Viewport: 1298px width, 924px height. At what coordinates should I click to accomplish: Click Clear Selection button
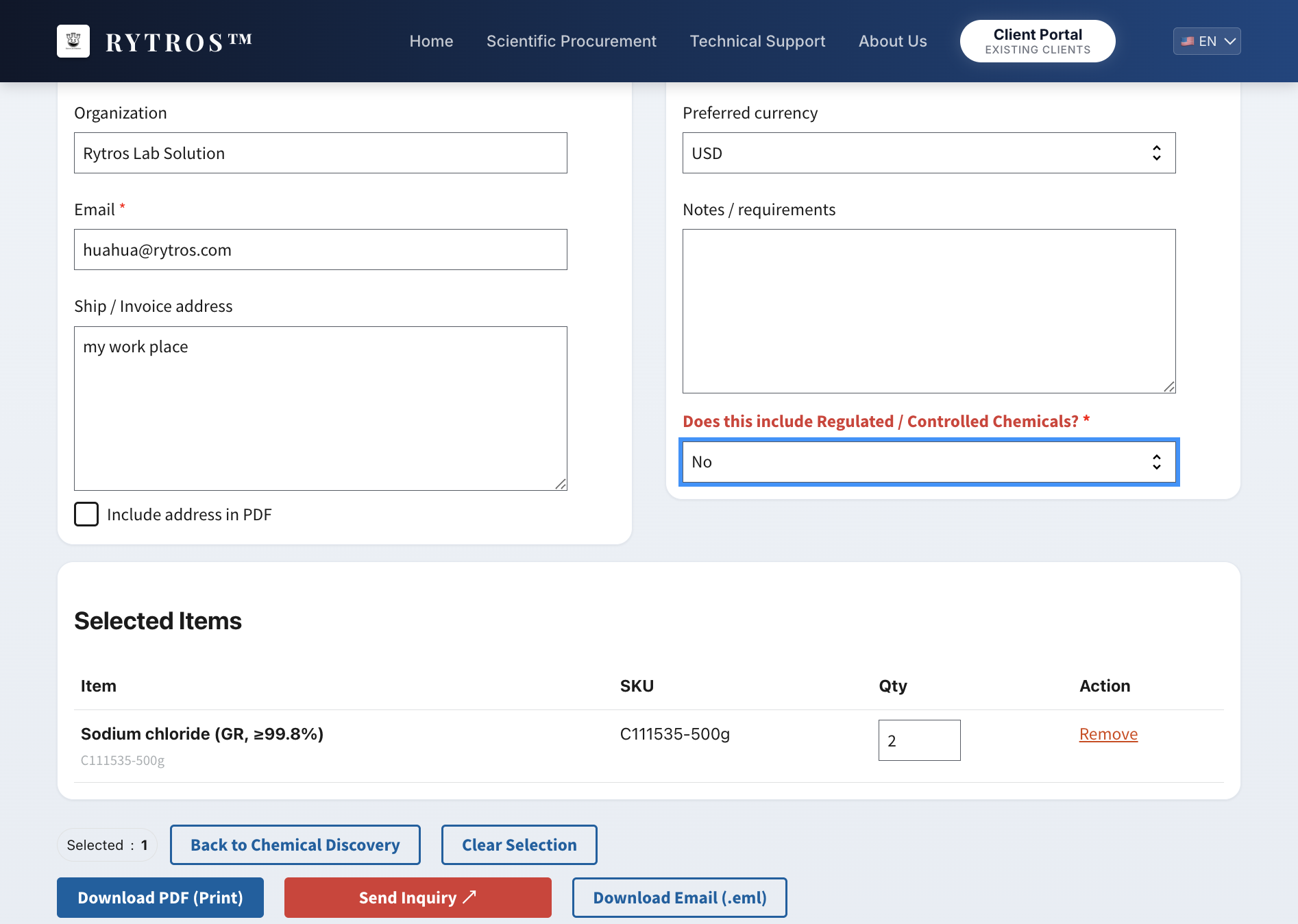coord(519,844)
